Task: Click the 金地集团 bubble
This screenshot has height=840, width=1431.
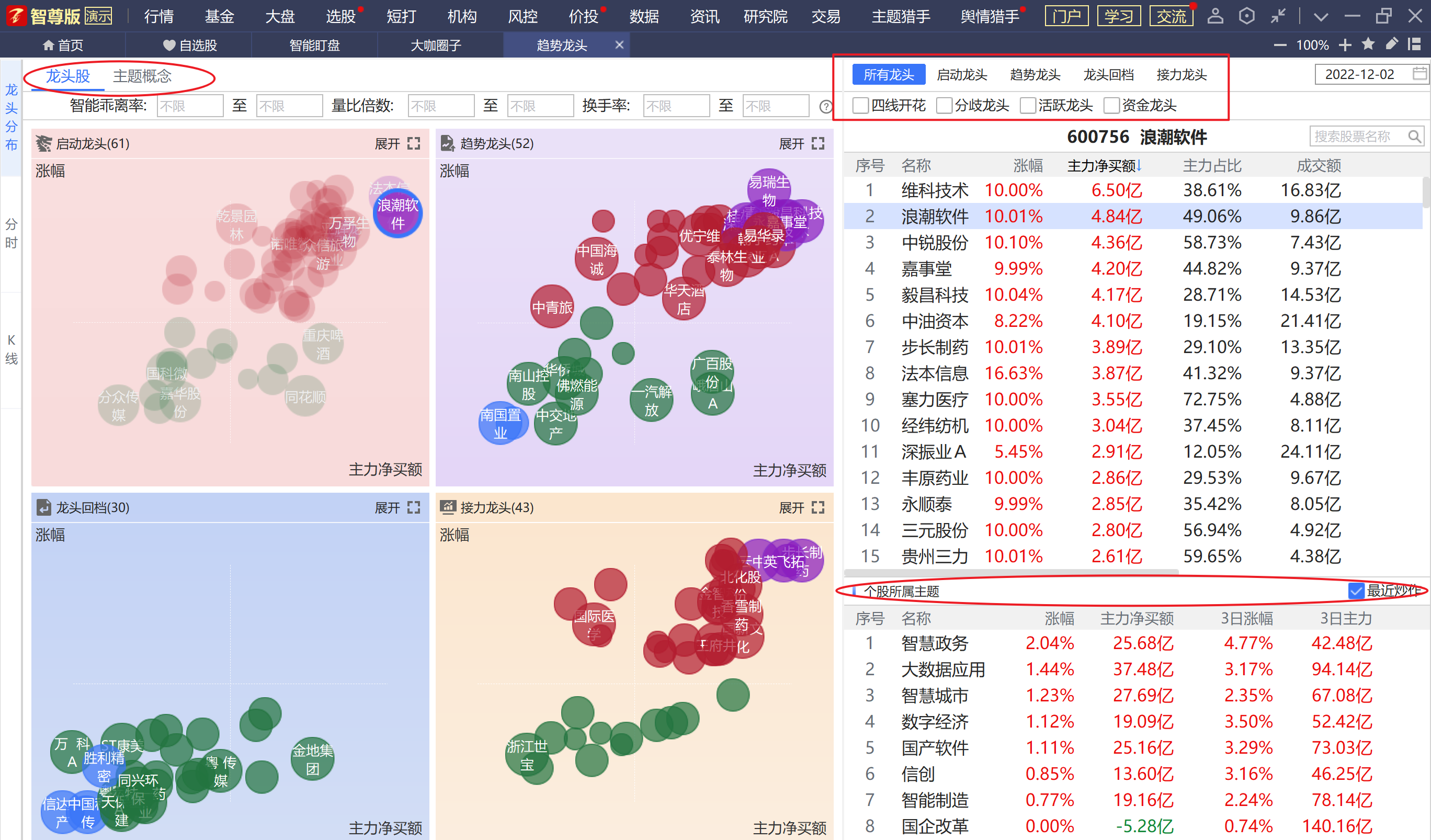Action: (312, 759)
